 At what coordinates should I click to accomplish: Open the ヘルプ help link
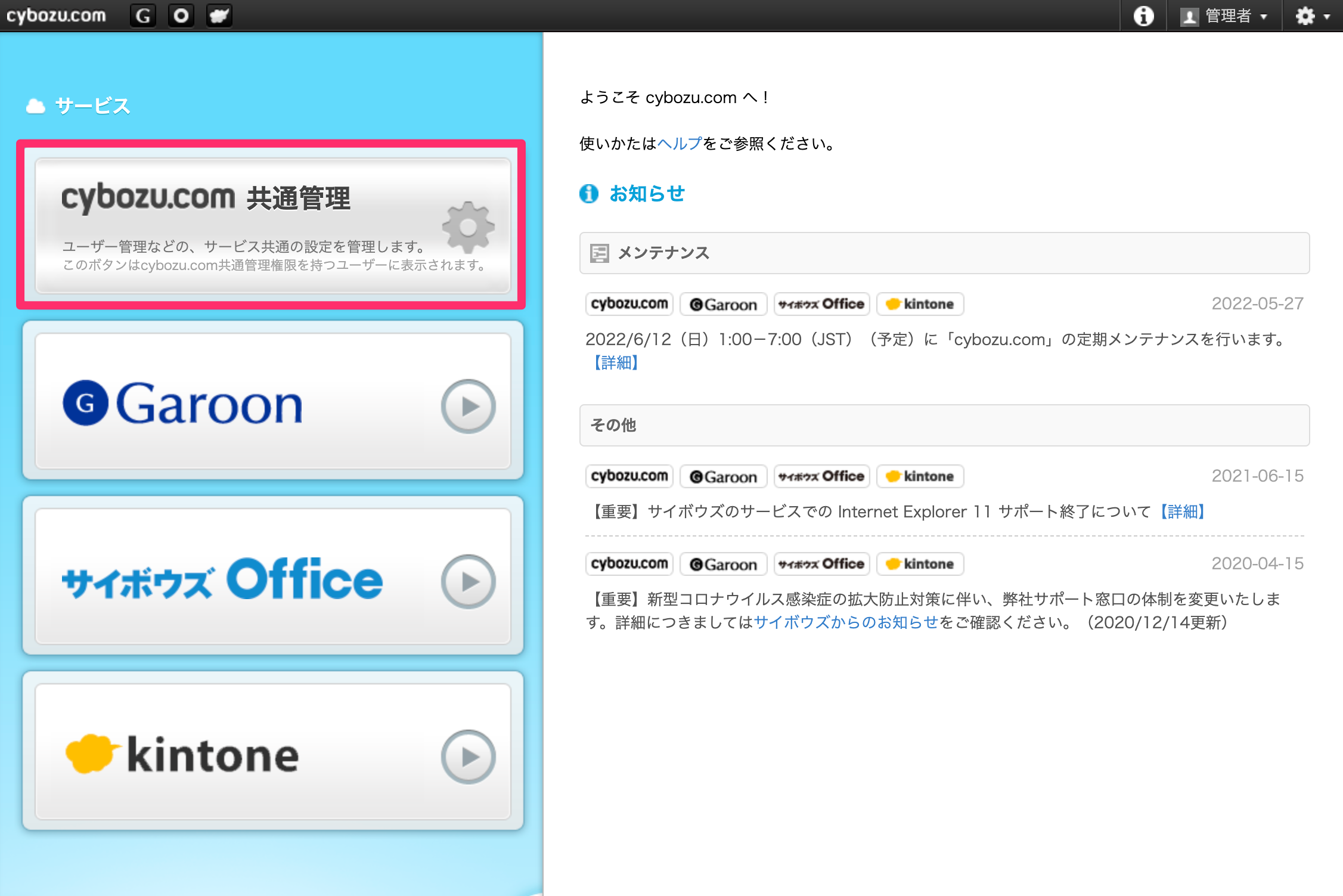pos(680,144)
